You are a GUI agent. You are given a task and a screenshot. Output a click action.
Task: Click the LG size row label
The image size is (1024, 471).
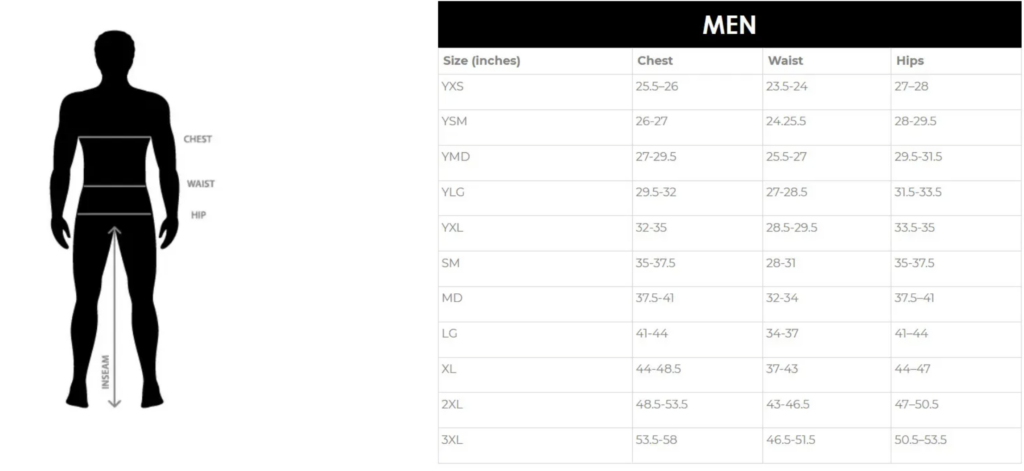click(x=449, y=333)
